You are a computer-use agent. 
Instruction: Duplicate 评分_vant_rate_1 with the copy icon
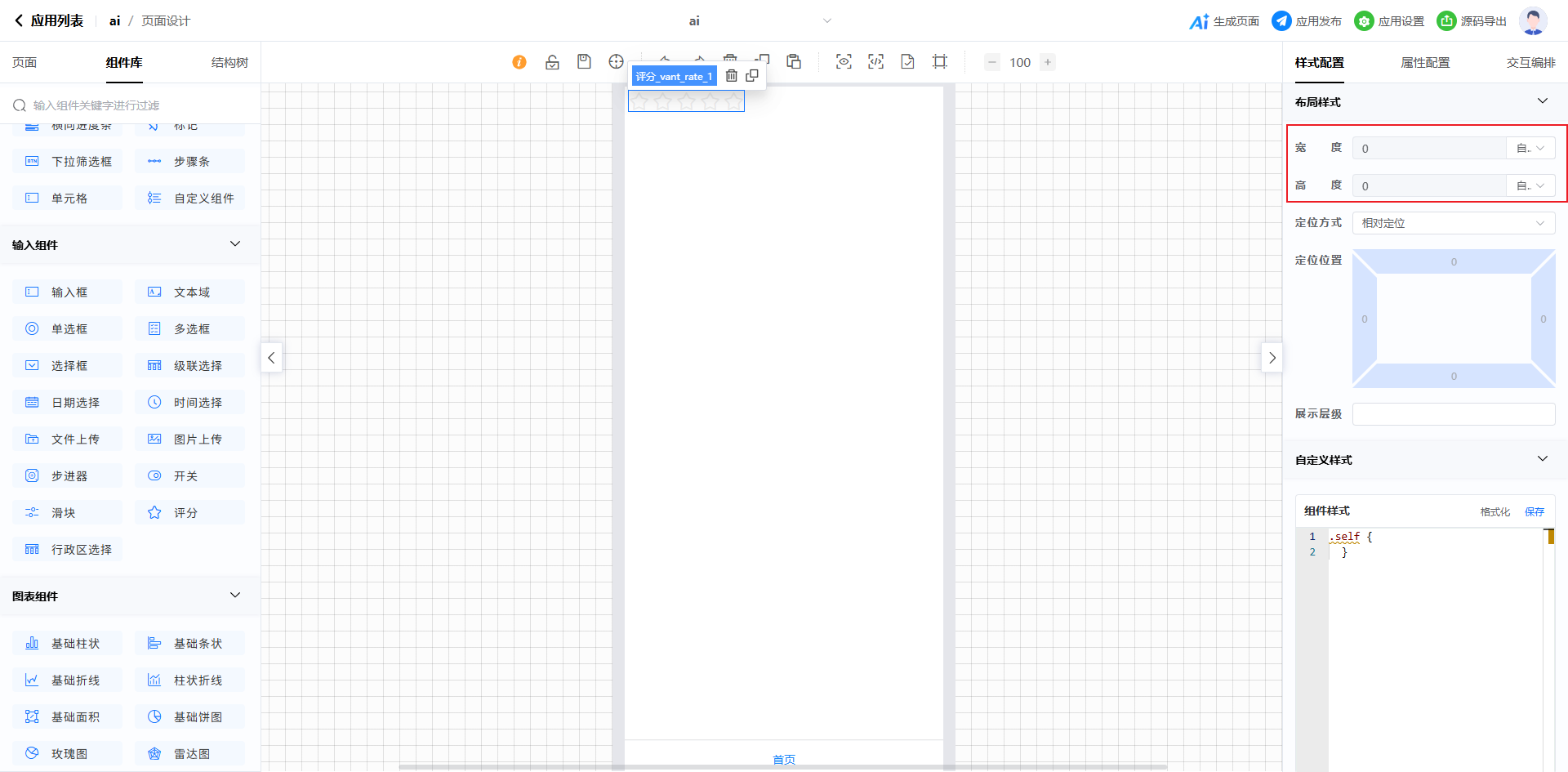pyautogui.click(x=752, y=76)
